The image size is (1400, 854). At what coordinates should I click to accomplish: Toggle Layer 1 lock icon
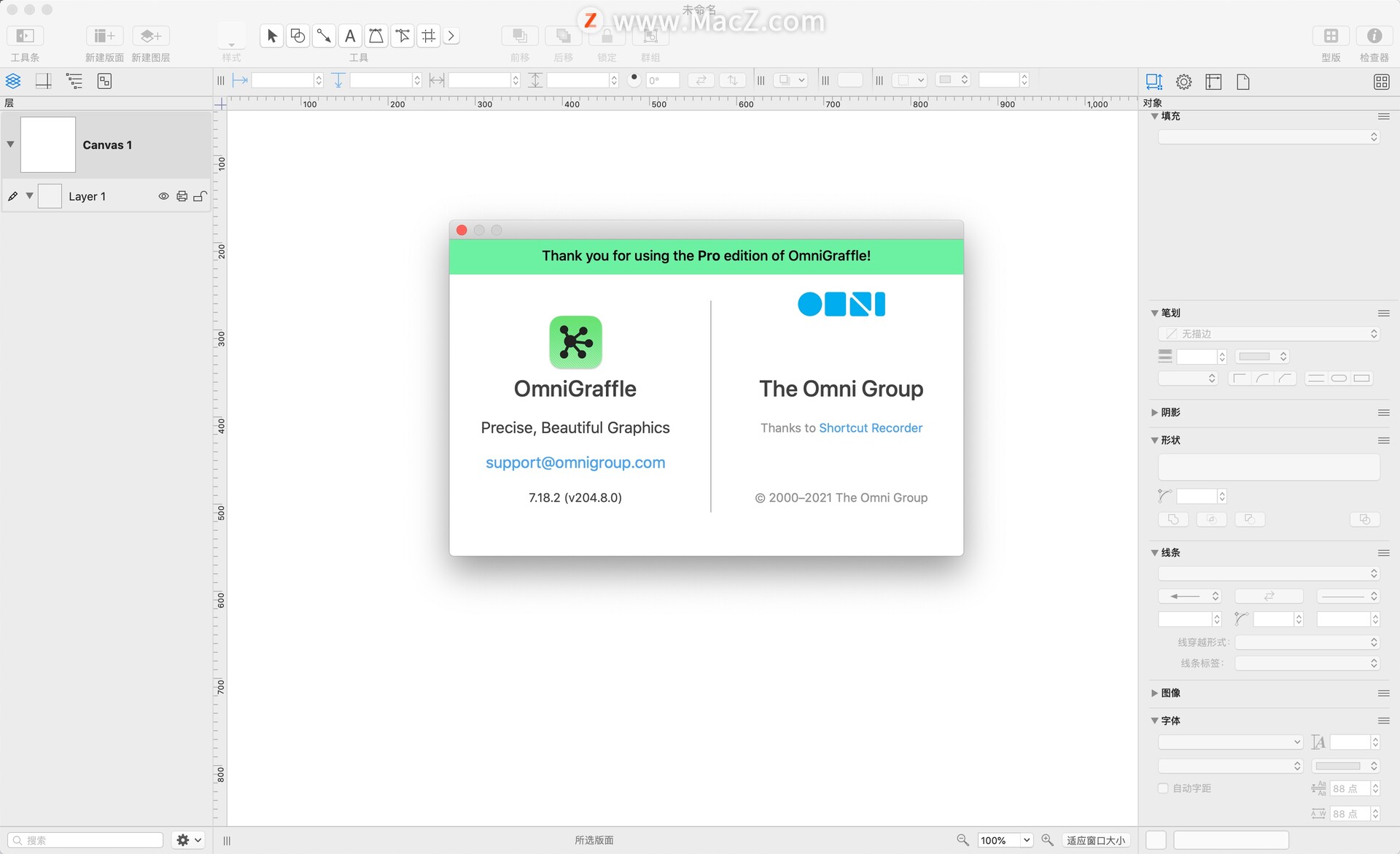[200, 196]
